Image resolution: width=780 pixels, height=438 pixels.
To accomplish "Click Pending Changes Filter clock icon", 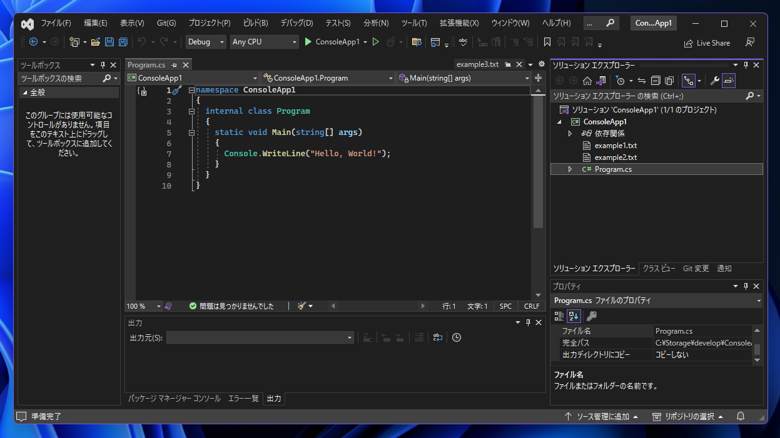I will coord(620,81).
